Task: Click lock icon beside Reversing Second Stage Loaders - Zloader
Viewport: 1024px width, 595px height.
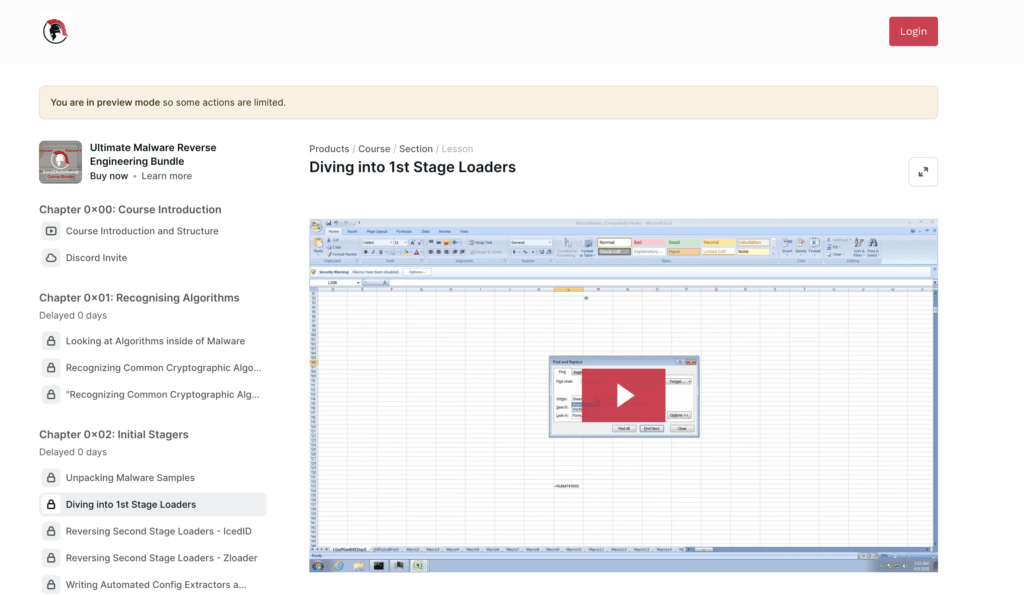Action: (51, 558)
